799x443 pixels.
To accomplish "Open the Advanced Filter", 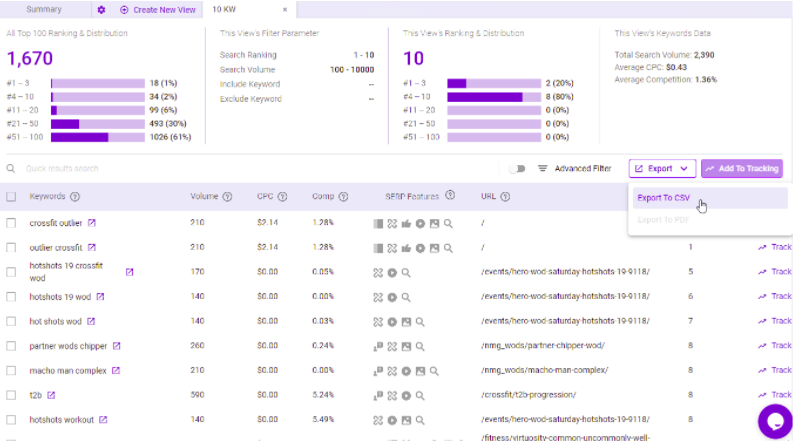I will [x=575, y=168].
